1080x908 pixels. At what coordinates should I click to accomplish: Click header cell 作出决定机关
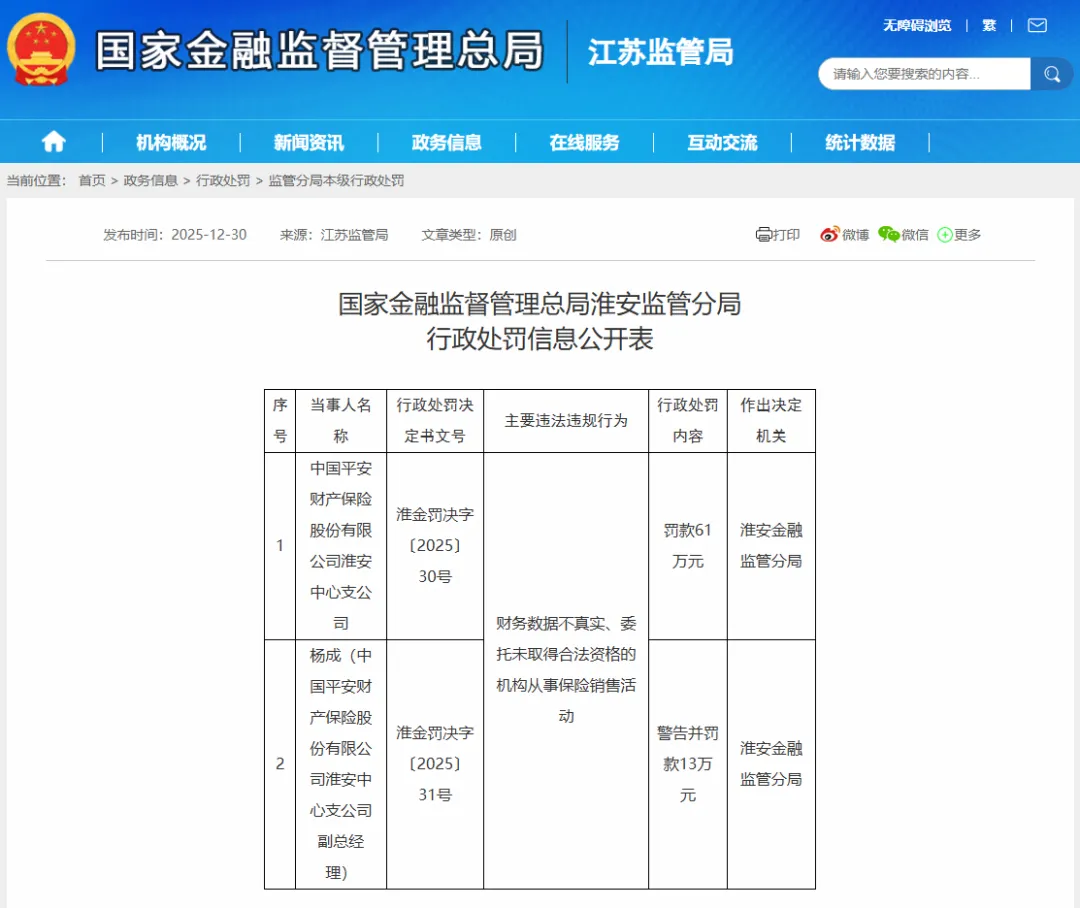pos(771,420)
